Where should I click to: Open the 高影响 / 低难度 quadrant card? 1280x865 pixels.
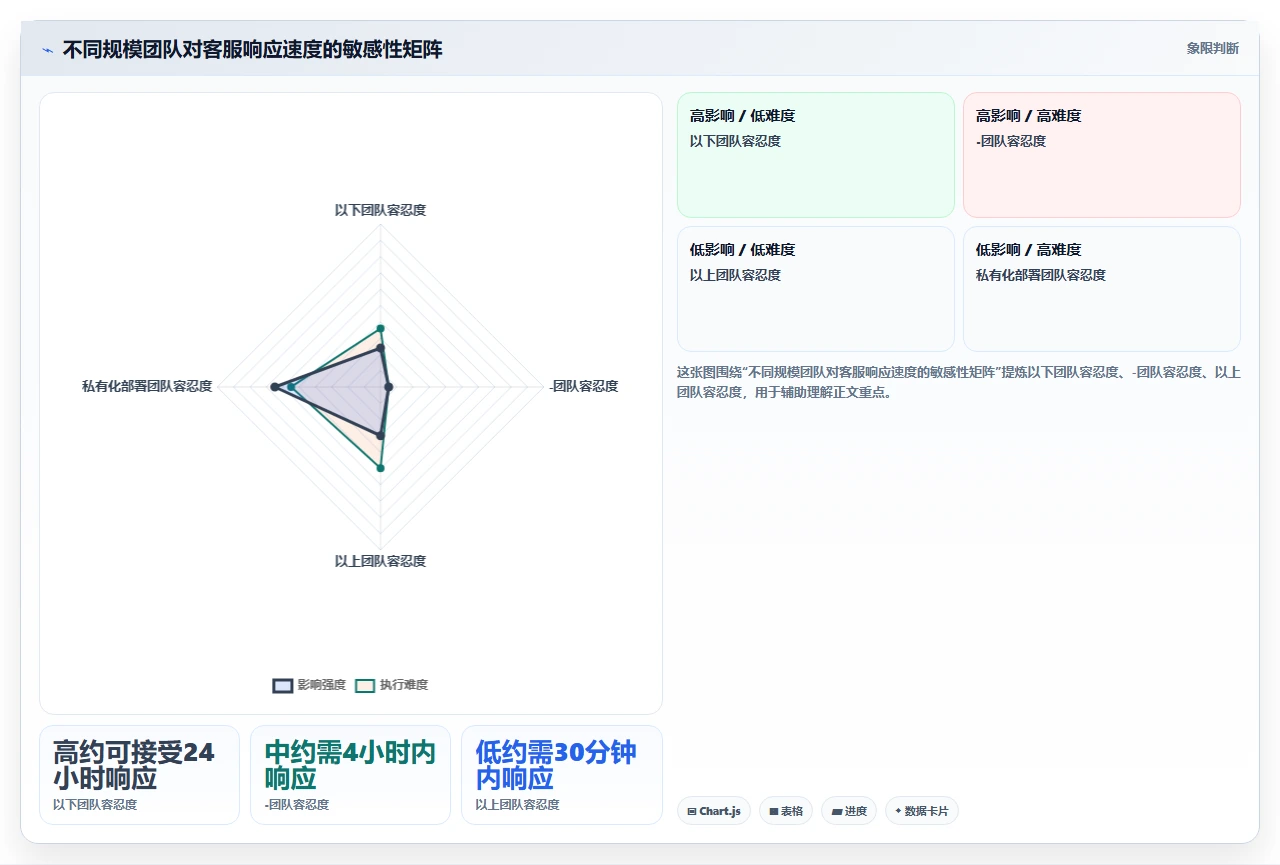coord(816,155)
